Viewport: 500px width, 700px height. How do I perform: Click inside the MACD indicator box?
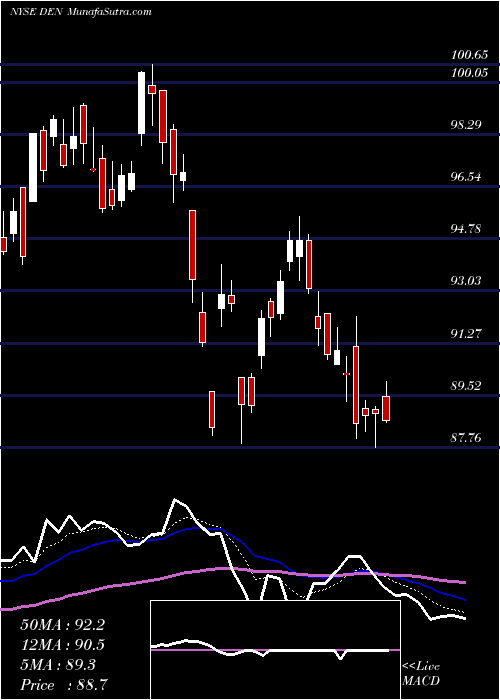pyautogui.click(x=275, y=650)
